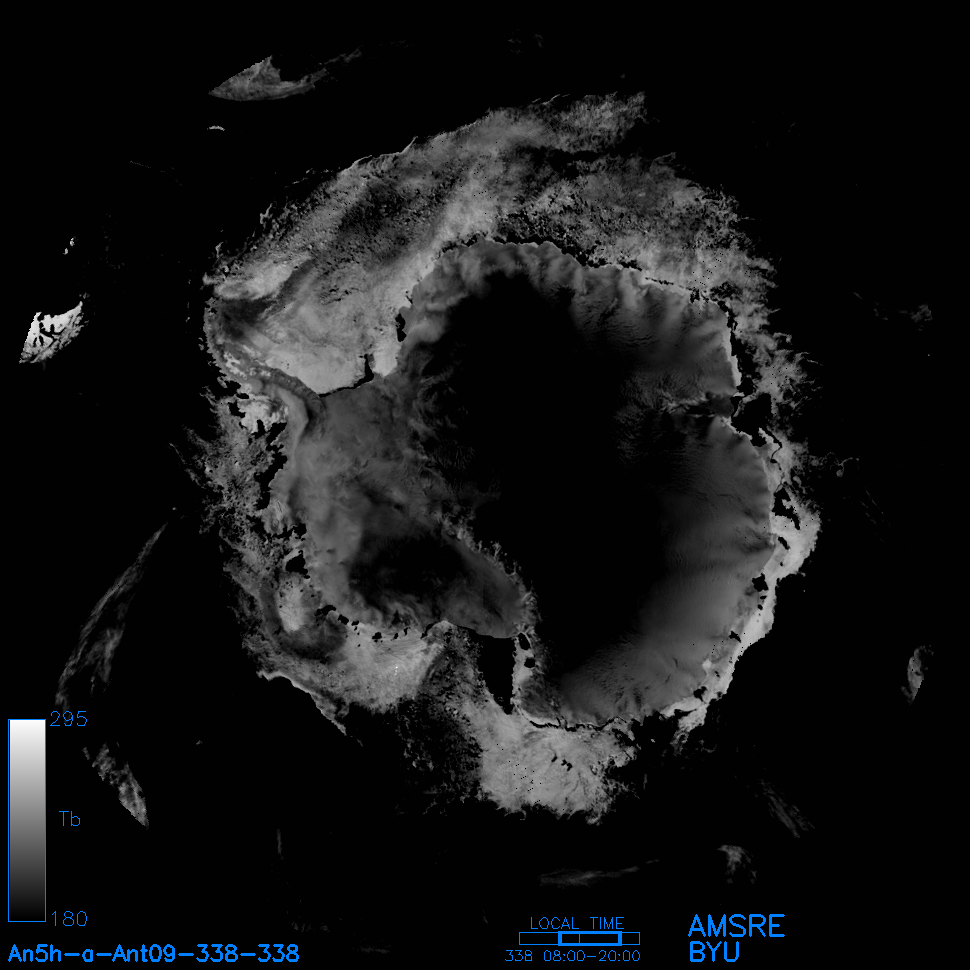Click the Tb brightness temperature label
This screenshot has height=970, width=970.
69,819
